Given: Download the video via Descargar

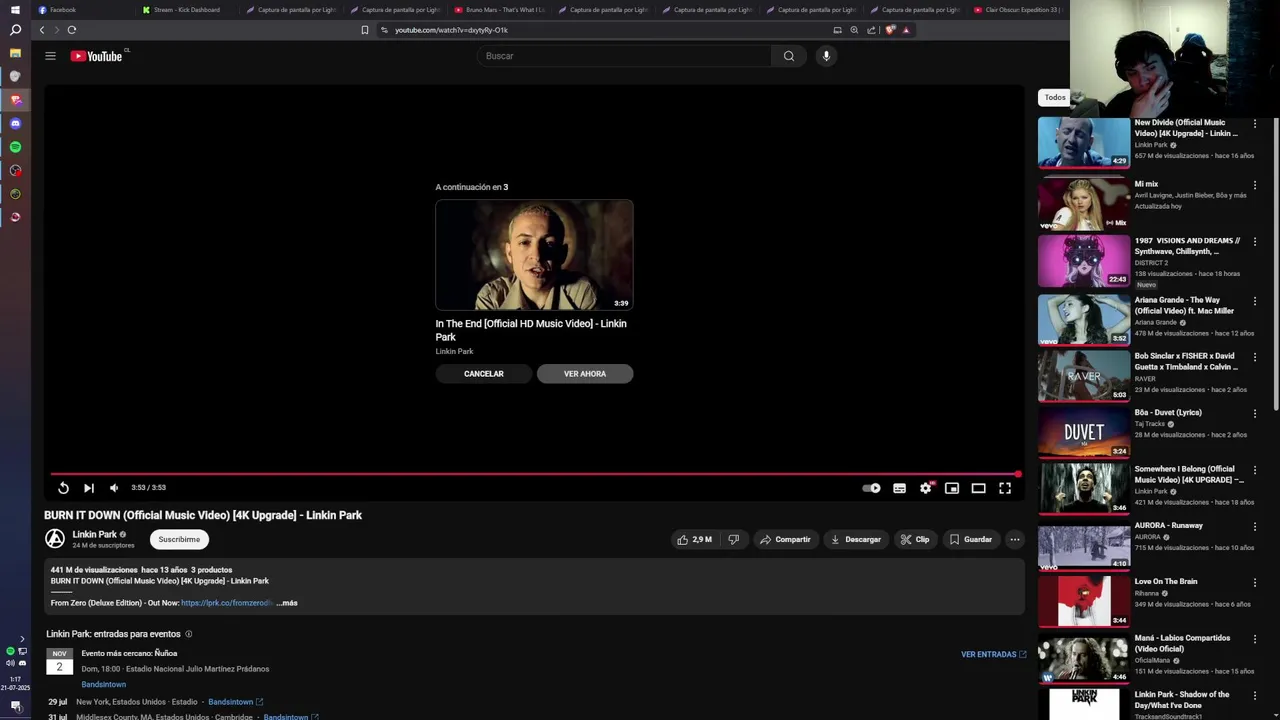Looking at the screenshot, I should 856,539.
